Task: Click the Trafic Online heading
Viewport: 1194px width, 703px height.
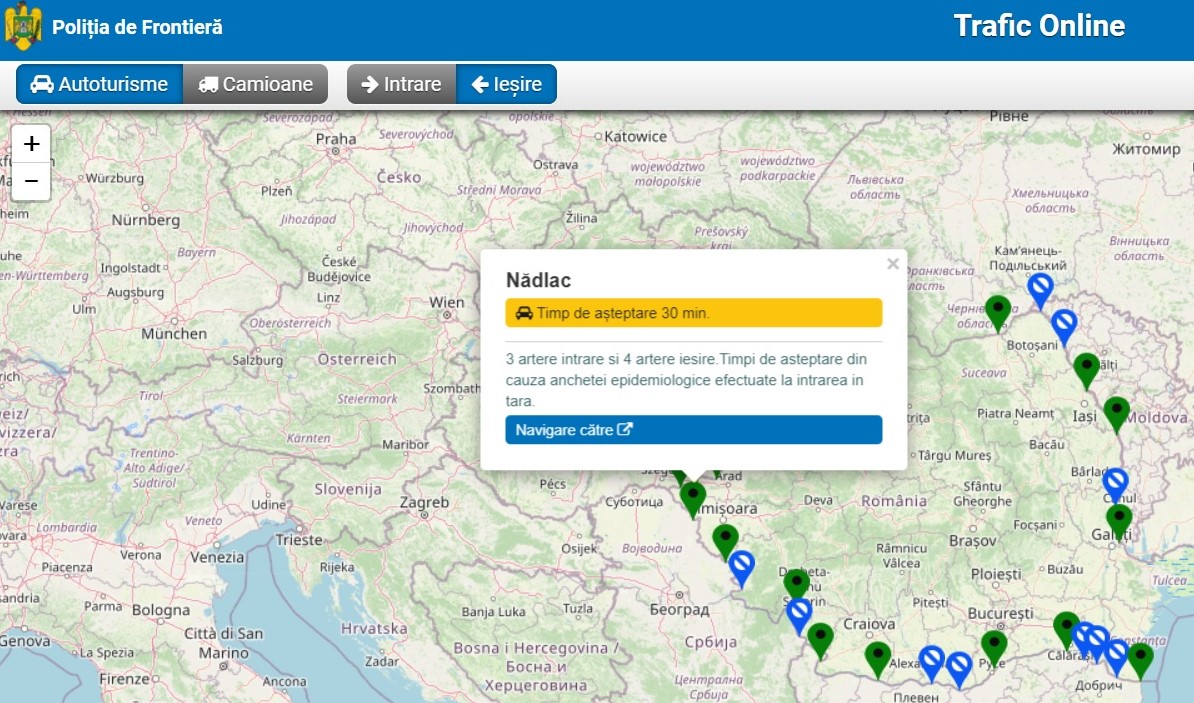Action: coord(1039,26)
